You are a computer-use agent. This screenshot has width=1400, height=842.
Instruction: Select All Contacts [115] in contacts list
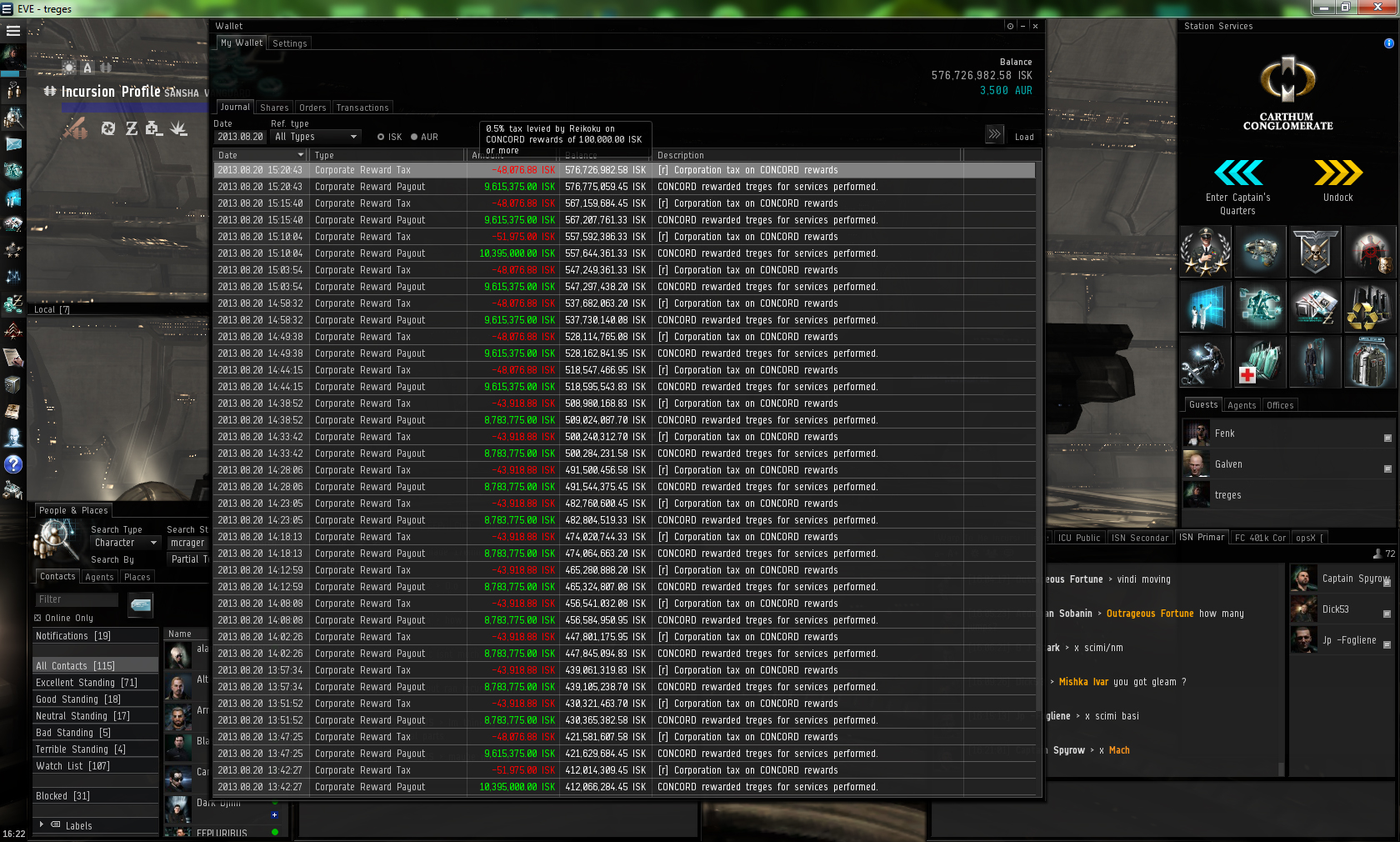pyautogui.click(x=95, y=665)
